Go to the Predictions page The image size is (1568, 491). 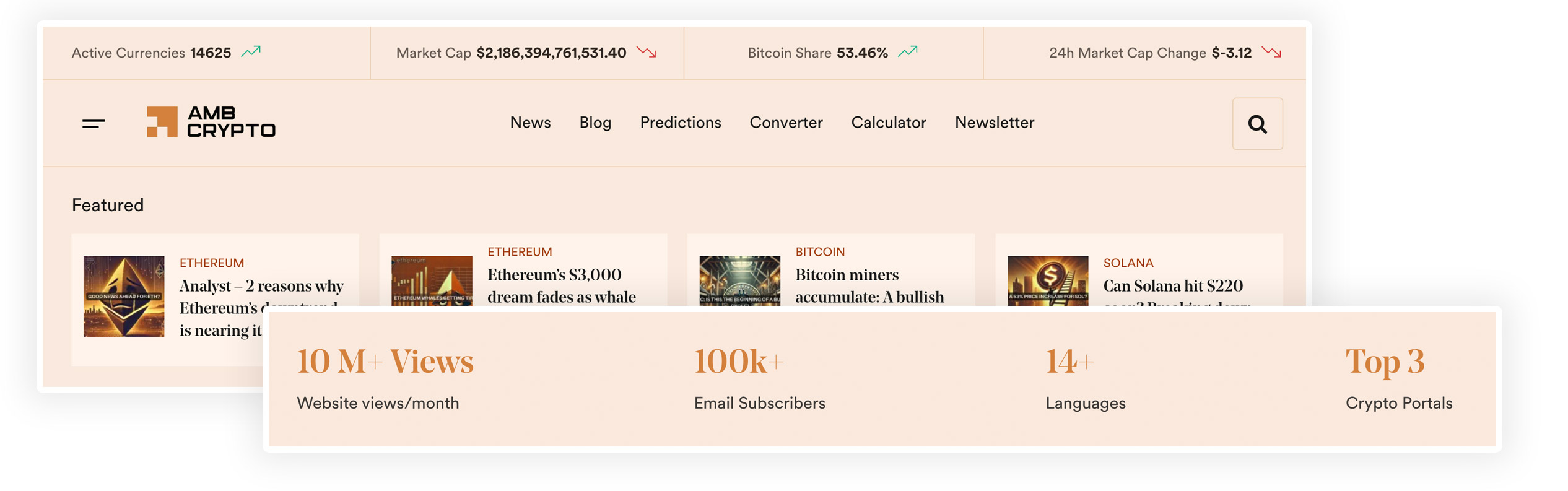click(x=681, y=123)
